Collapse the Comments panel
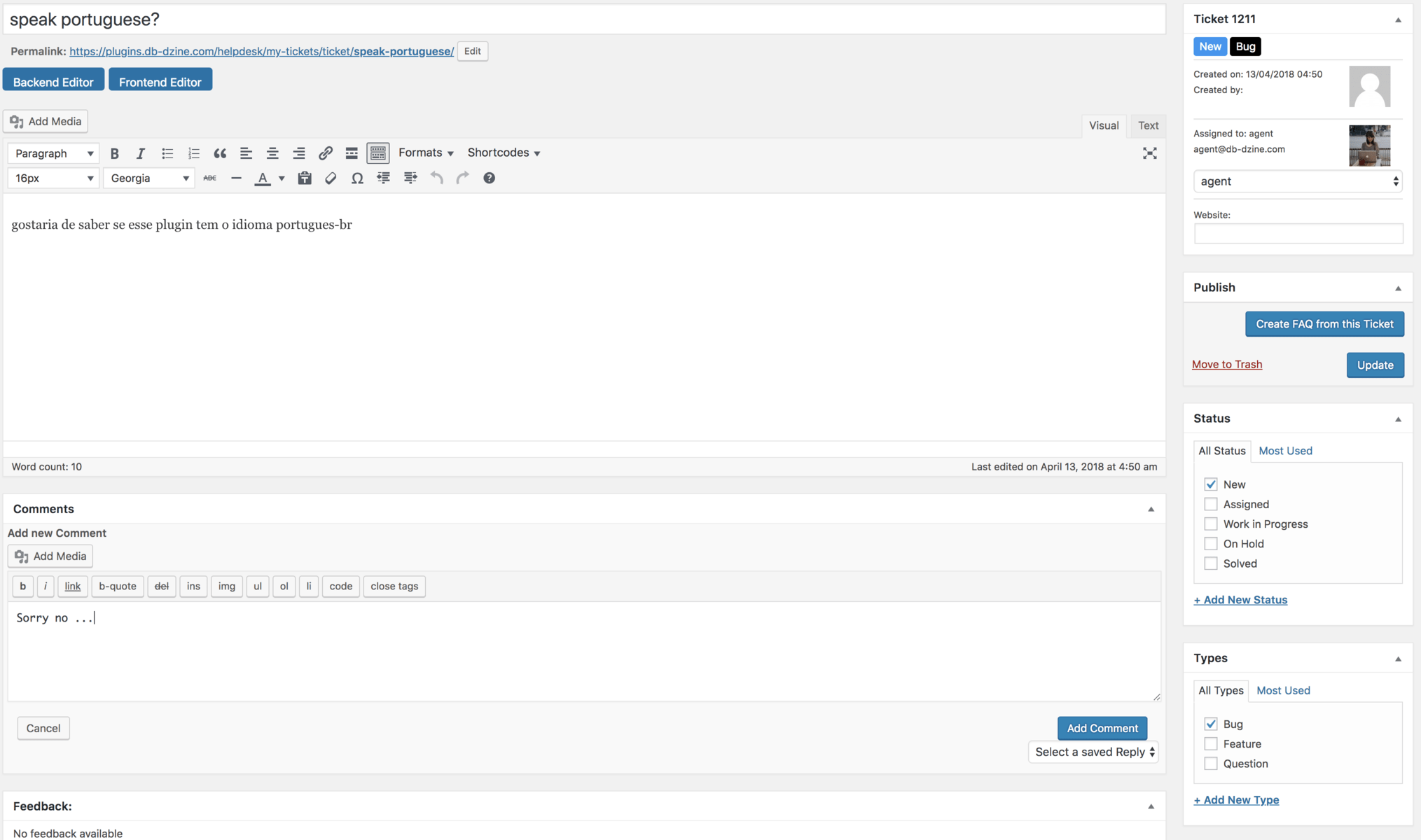 [1151, 509]
